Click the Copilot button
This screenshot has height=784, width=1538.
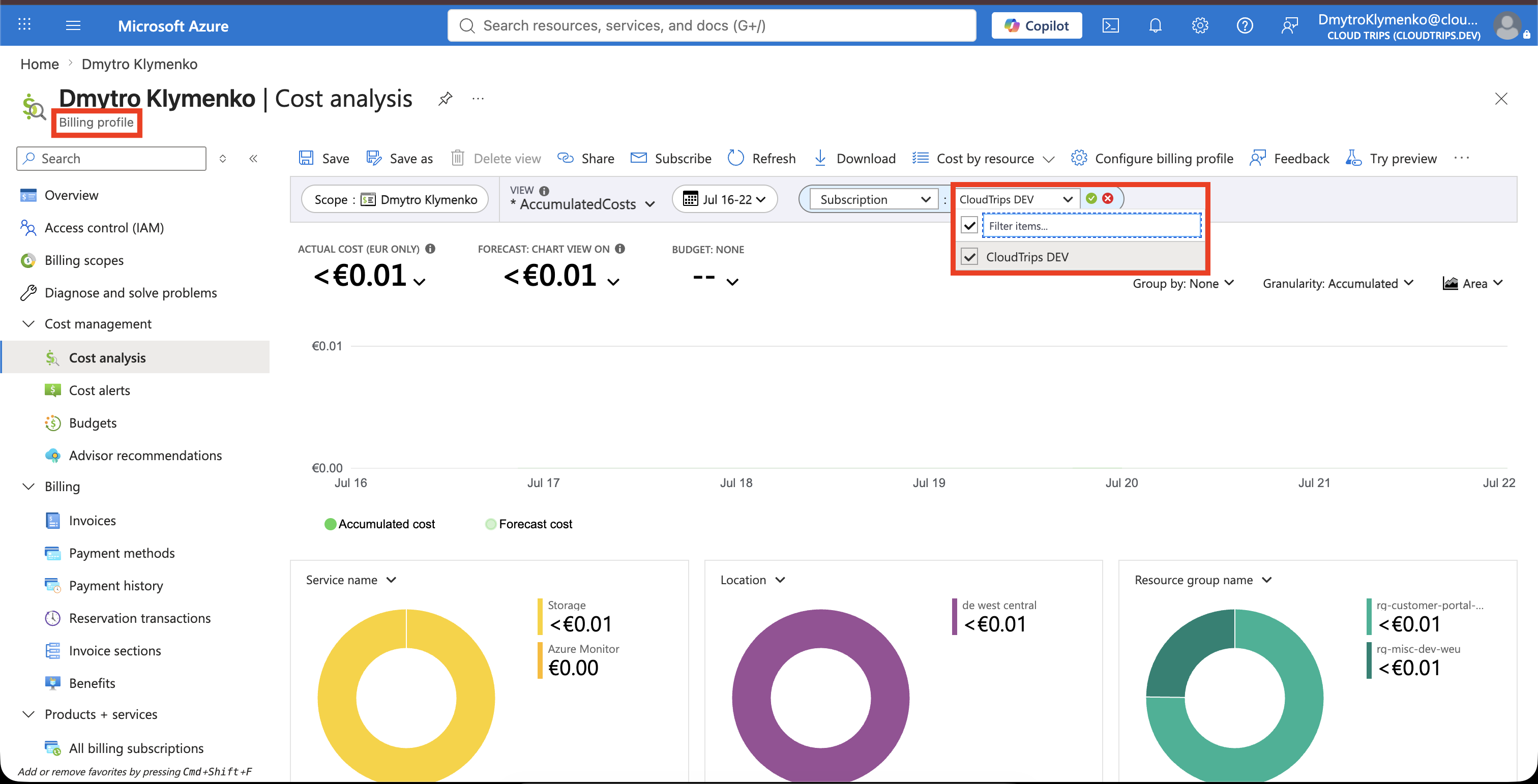click(x=1037, y=25)
